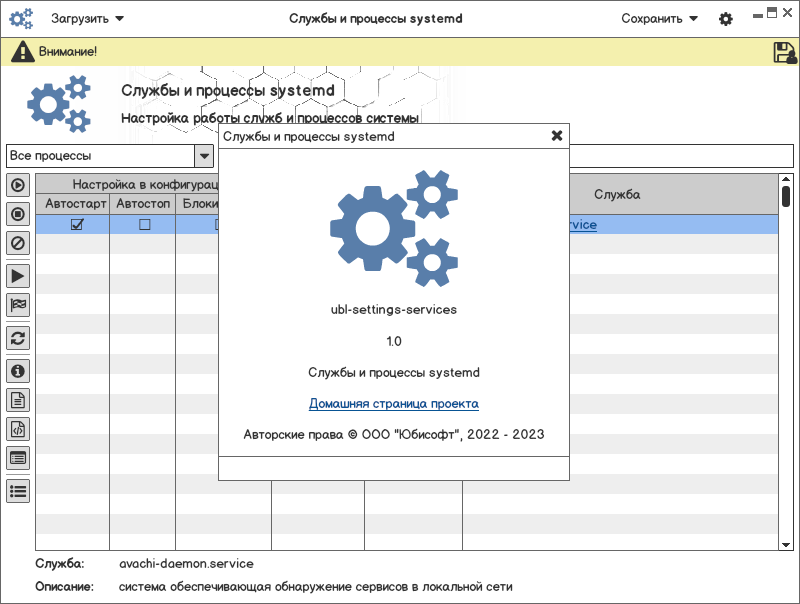800x604 pixels.
Task: Click the Автостарт column header
Action: [76, 203]
